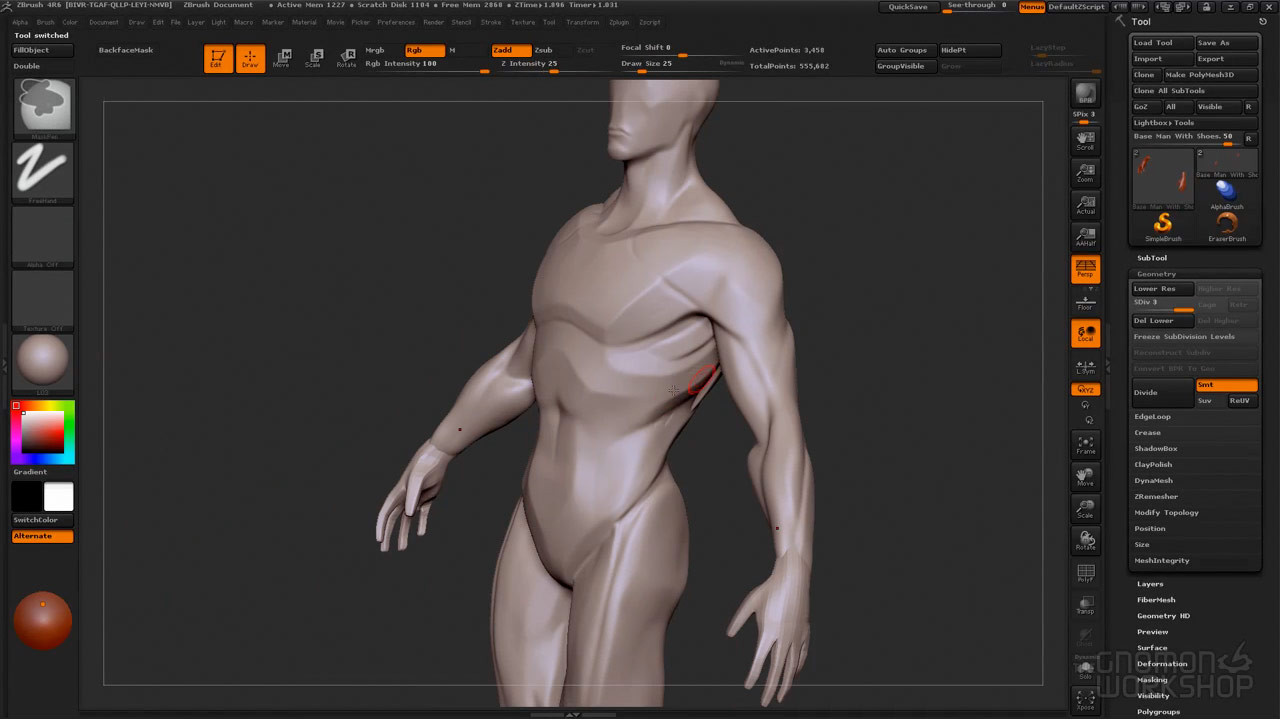The width and height of the screenshot is (1280, 720).
Task: Open the Preferences menu
Action: tap(396, 22)
